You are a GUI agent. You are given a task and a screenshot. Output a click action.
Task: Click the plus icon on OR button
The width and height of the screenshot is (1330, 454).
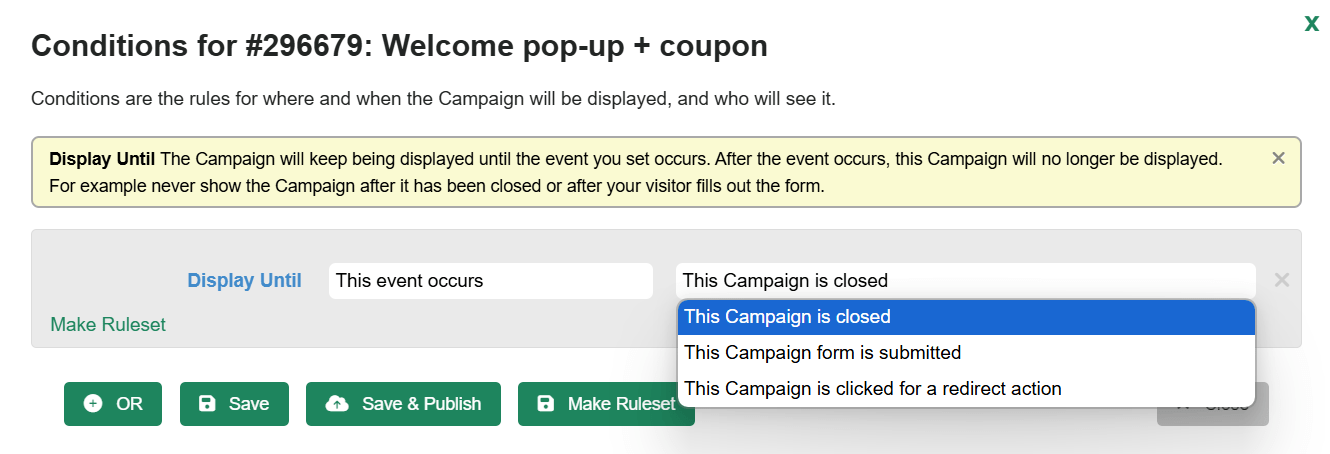click(93, 404)
